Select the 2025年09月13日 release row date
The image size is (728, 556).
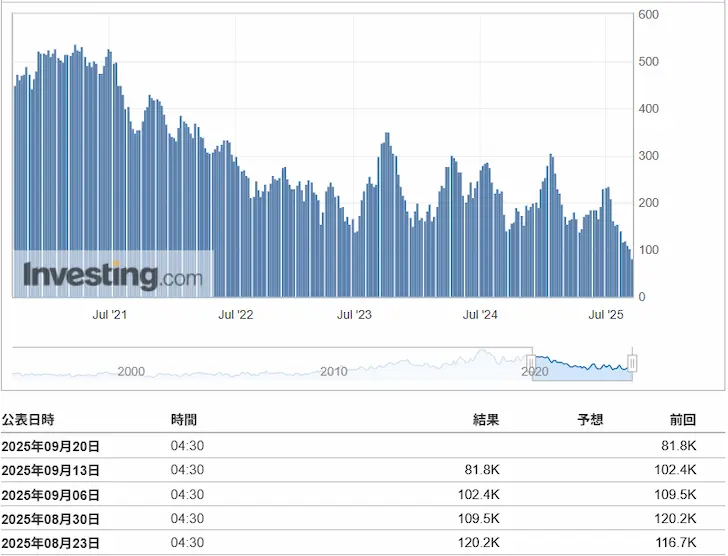click(x=51, y=470)
